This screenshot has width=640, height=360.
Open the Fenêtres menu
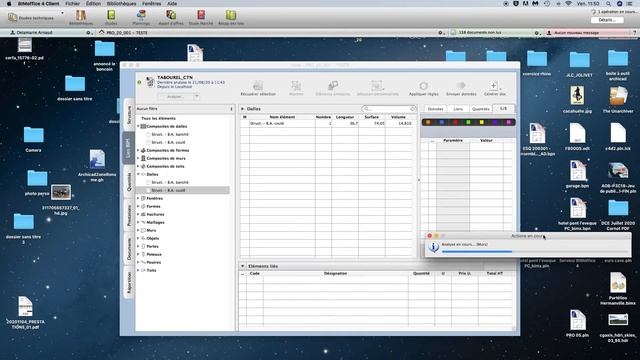pos(152,4)
